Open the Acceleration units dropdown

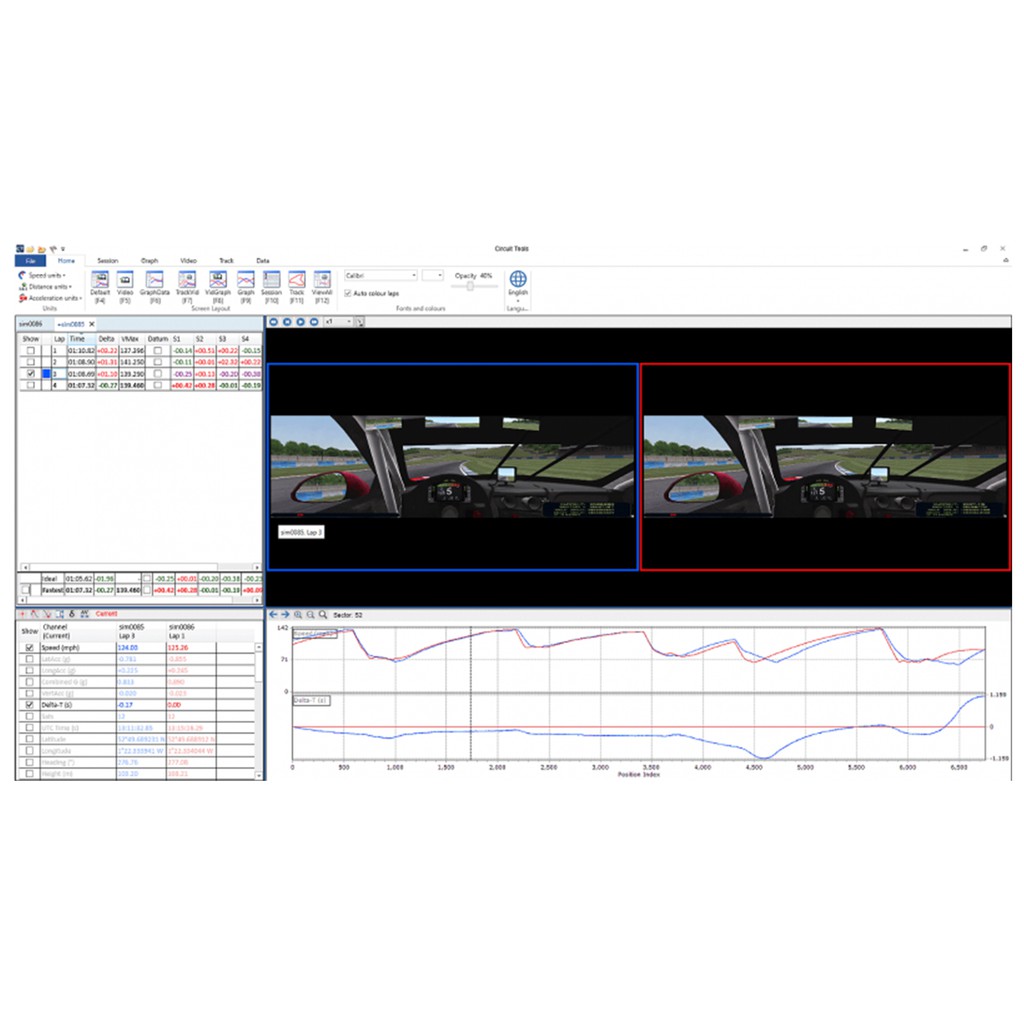pyautogui.click(x=50, y=298)
